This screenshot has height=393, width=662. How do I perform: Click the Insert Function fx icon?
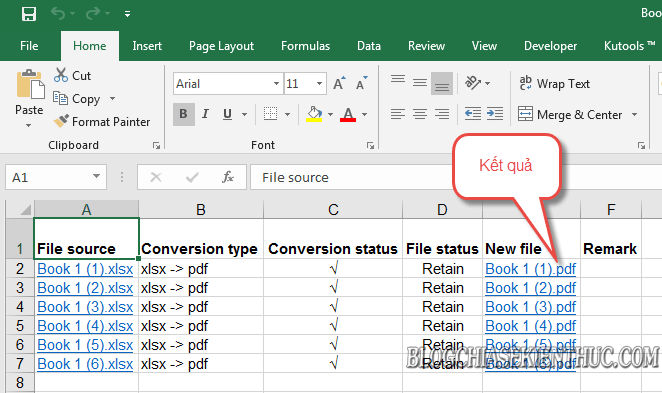point(228,177)
